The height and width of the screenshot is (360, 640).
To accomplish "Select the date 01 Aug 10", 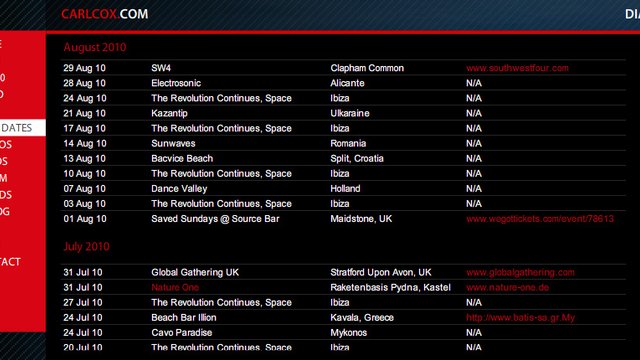I will [84, 219].
